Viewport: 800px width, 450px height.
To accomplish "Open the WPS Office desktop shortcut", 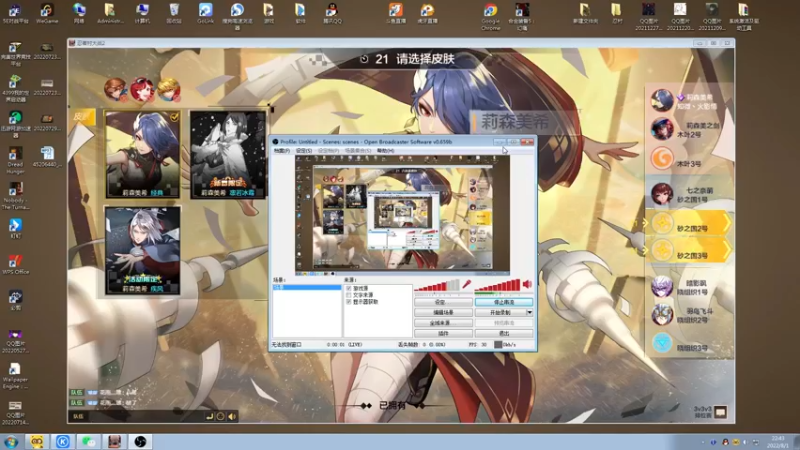I will pyautogui.click(x=15, y=265).
